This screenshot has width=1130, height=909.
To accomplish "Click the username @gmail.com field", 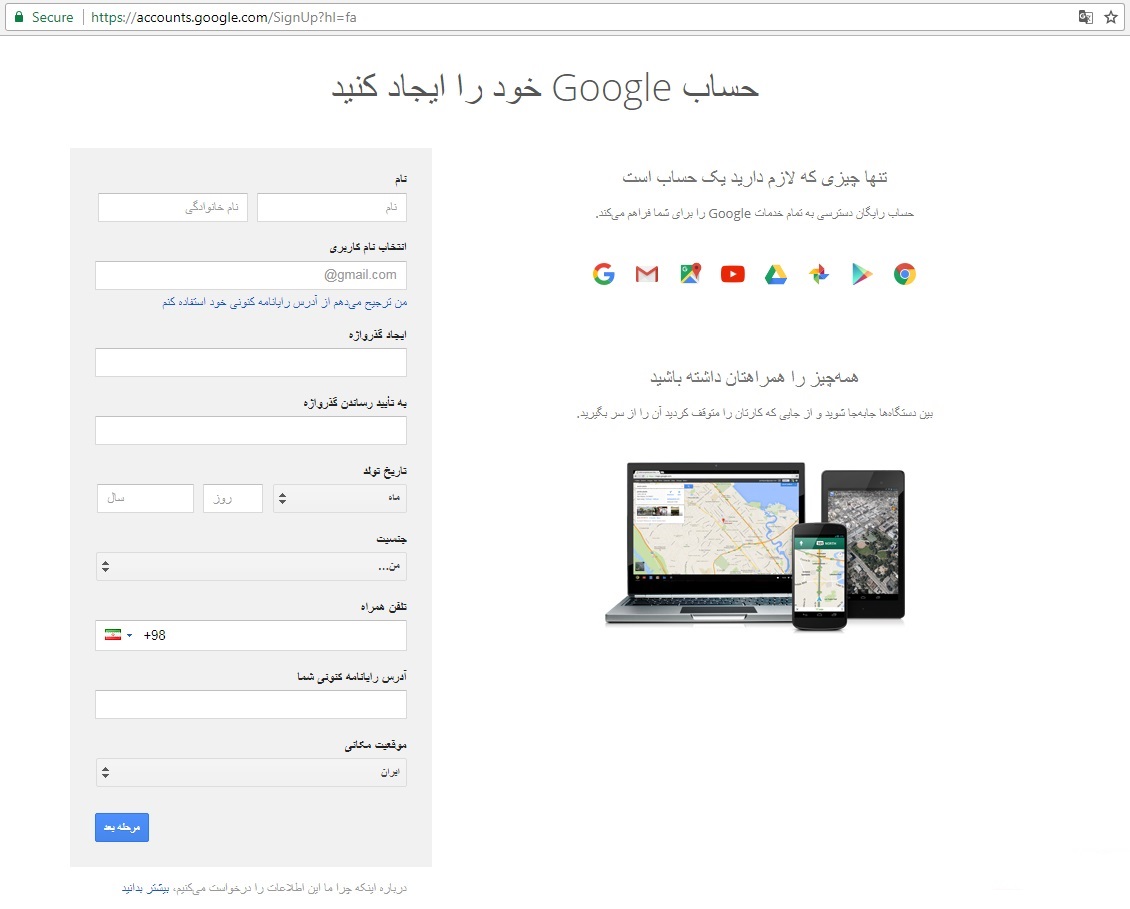I will [x=251, y=275].
